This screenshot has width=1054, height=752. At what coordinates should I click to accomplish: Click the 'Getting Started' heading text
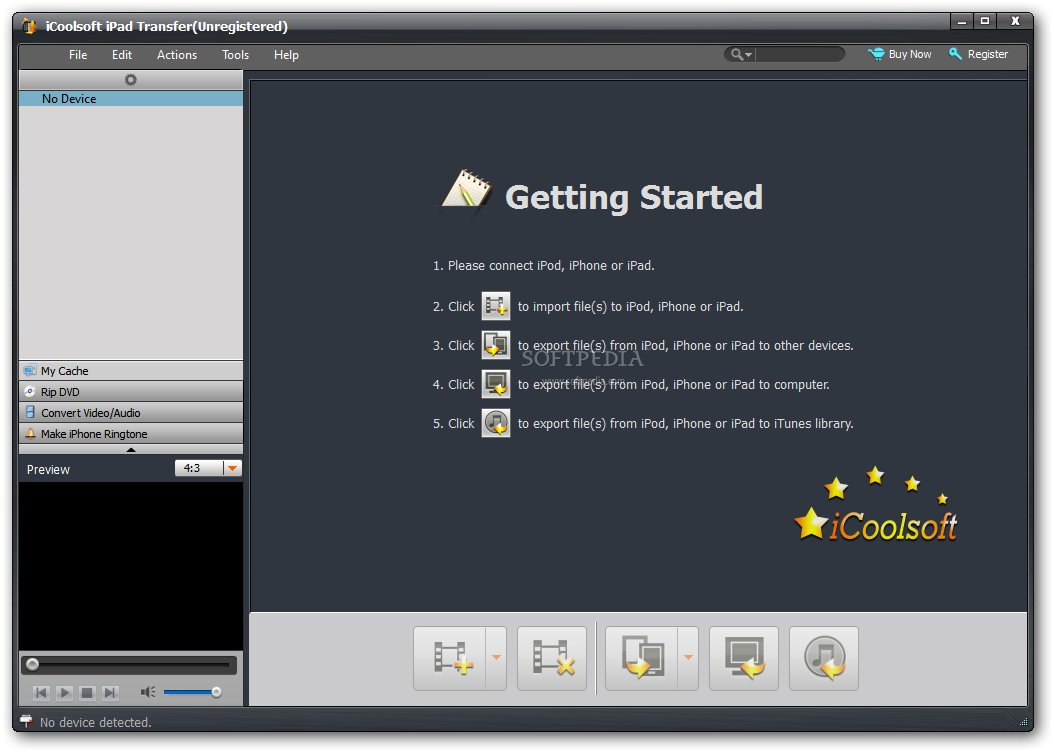(634, 198)
